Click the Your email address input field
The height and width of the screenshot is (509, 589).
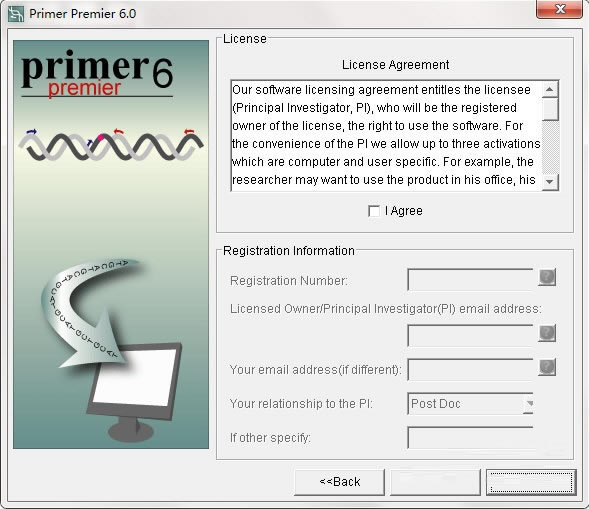pos(470,370)
